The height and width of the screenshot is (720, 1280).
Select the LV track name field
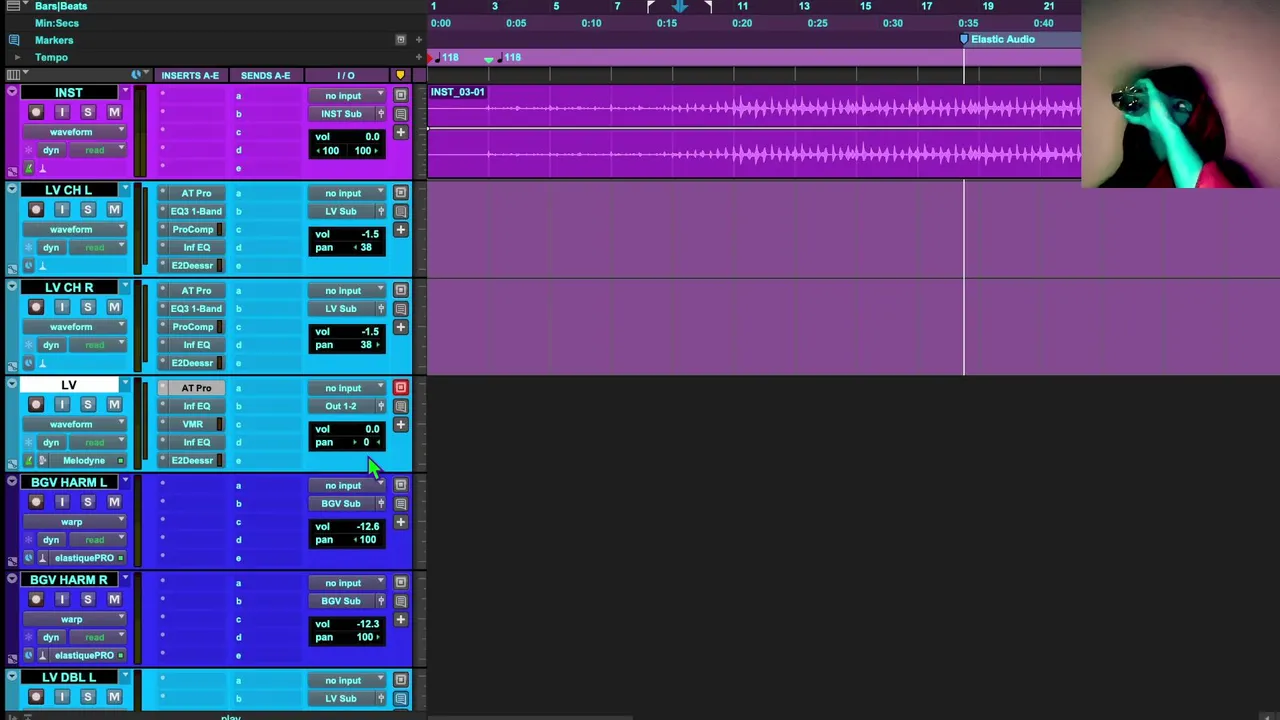(x=68, y=385)
